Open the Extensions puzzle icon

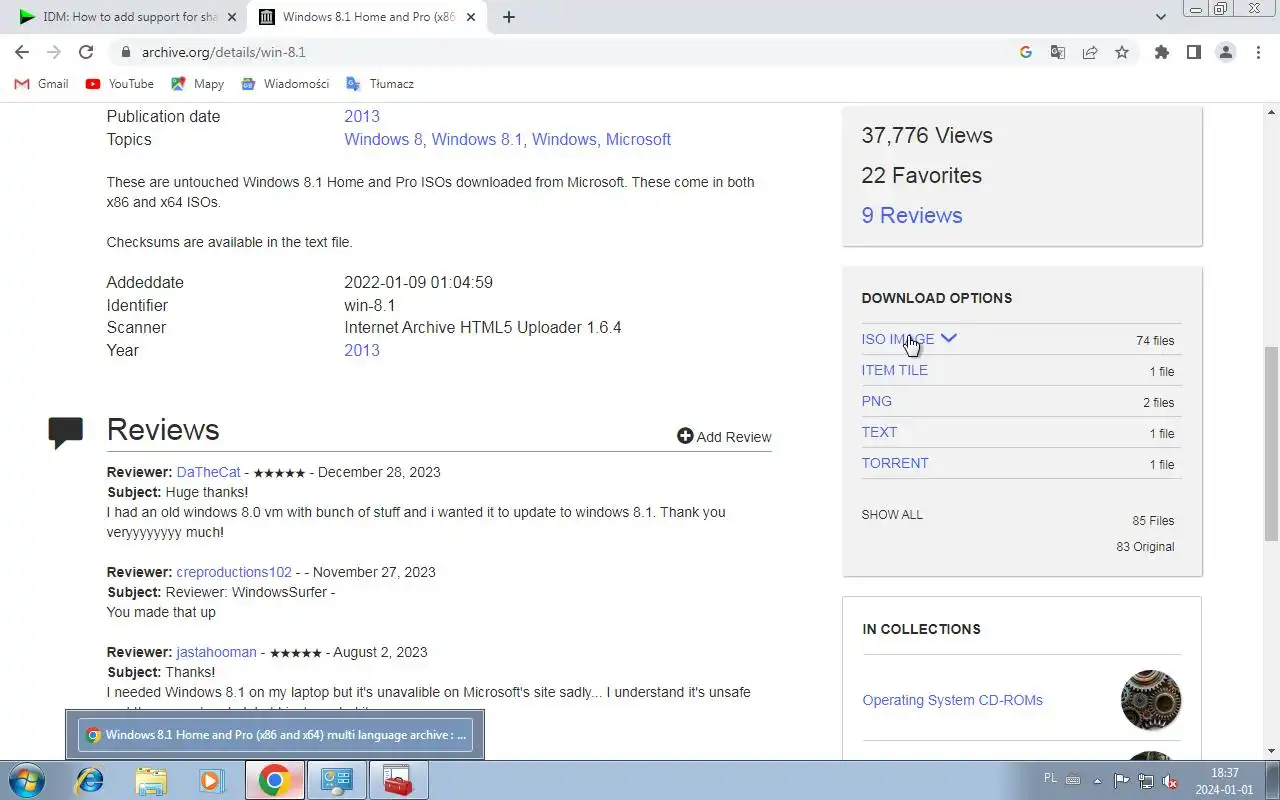[1161, 52]
